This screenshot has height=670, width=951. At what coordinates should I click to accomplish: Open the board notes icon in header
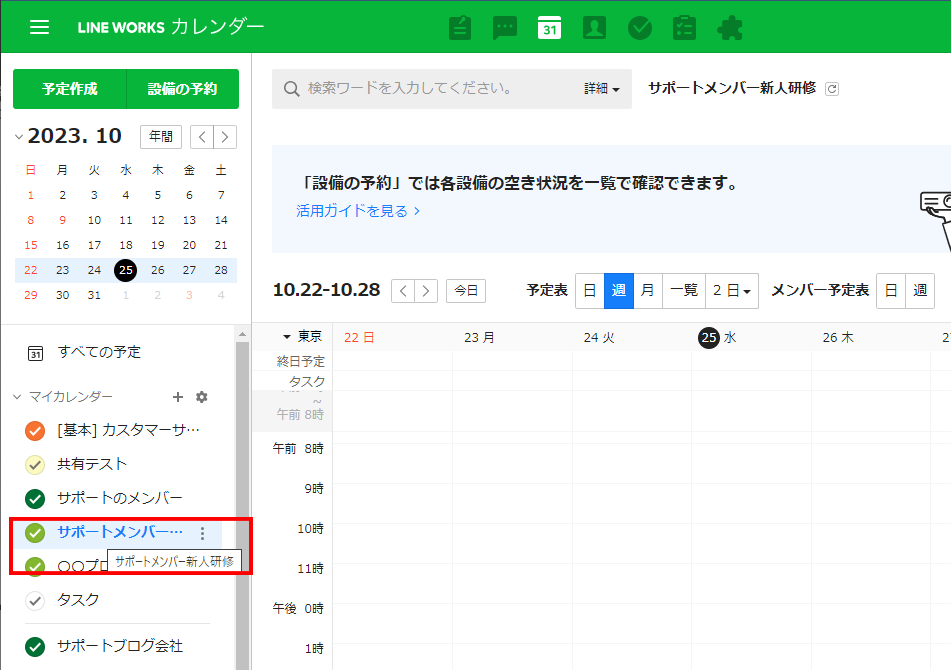[x=460, y=28]
